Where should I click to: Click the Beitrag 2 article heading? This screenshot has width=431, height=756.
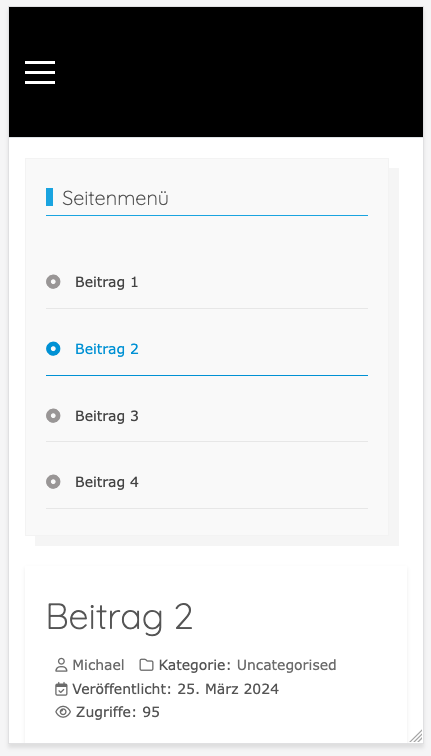(x=120, y=617)
